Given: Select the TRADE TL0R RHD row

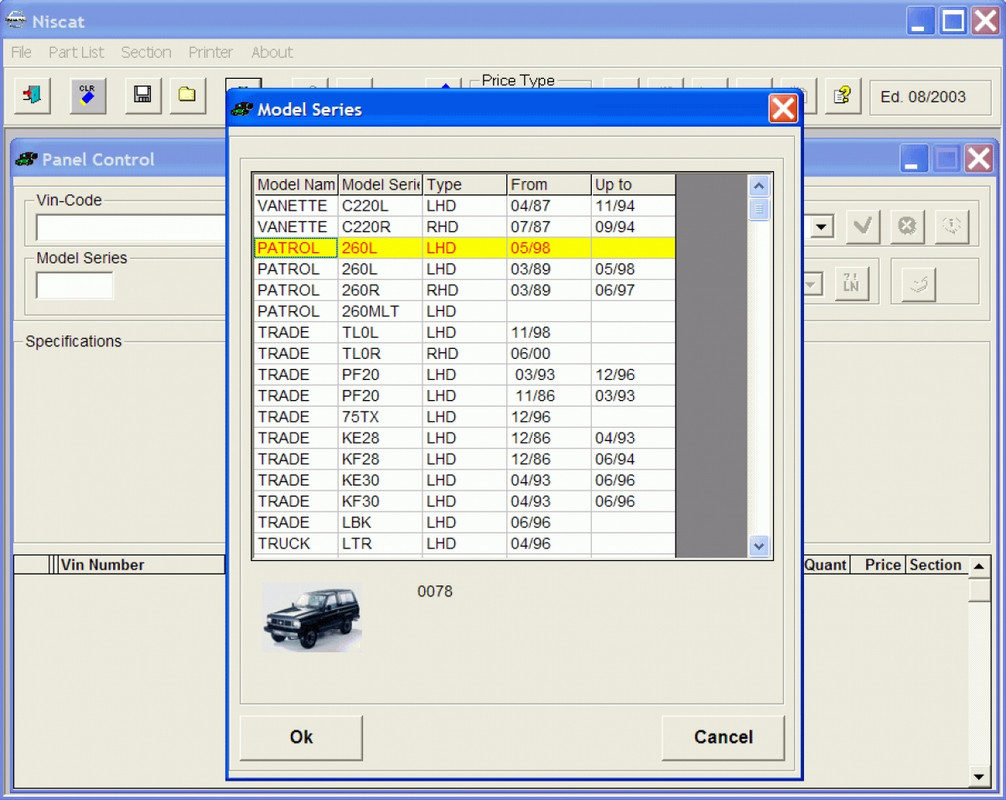Looking at the screenshot, I should pyautogui.click(x=465, y=353).
